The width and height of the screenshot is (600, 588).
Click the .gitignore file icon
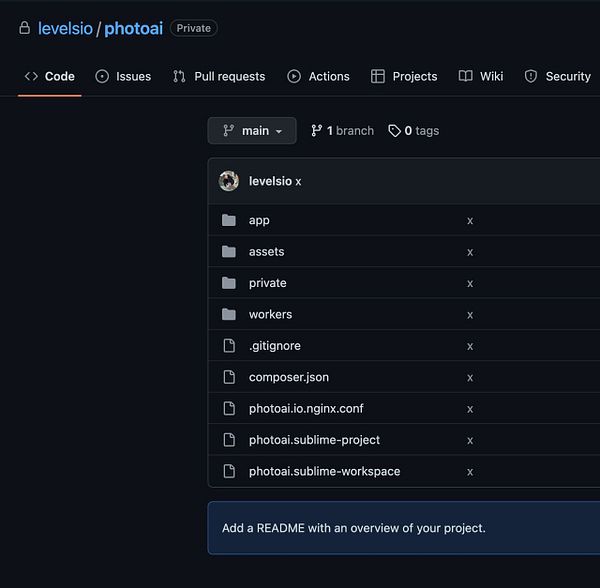[x=229, y=346]
